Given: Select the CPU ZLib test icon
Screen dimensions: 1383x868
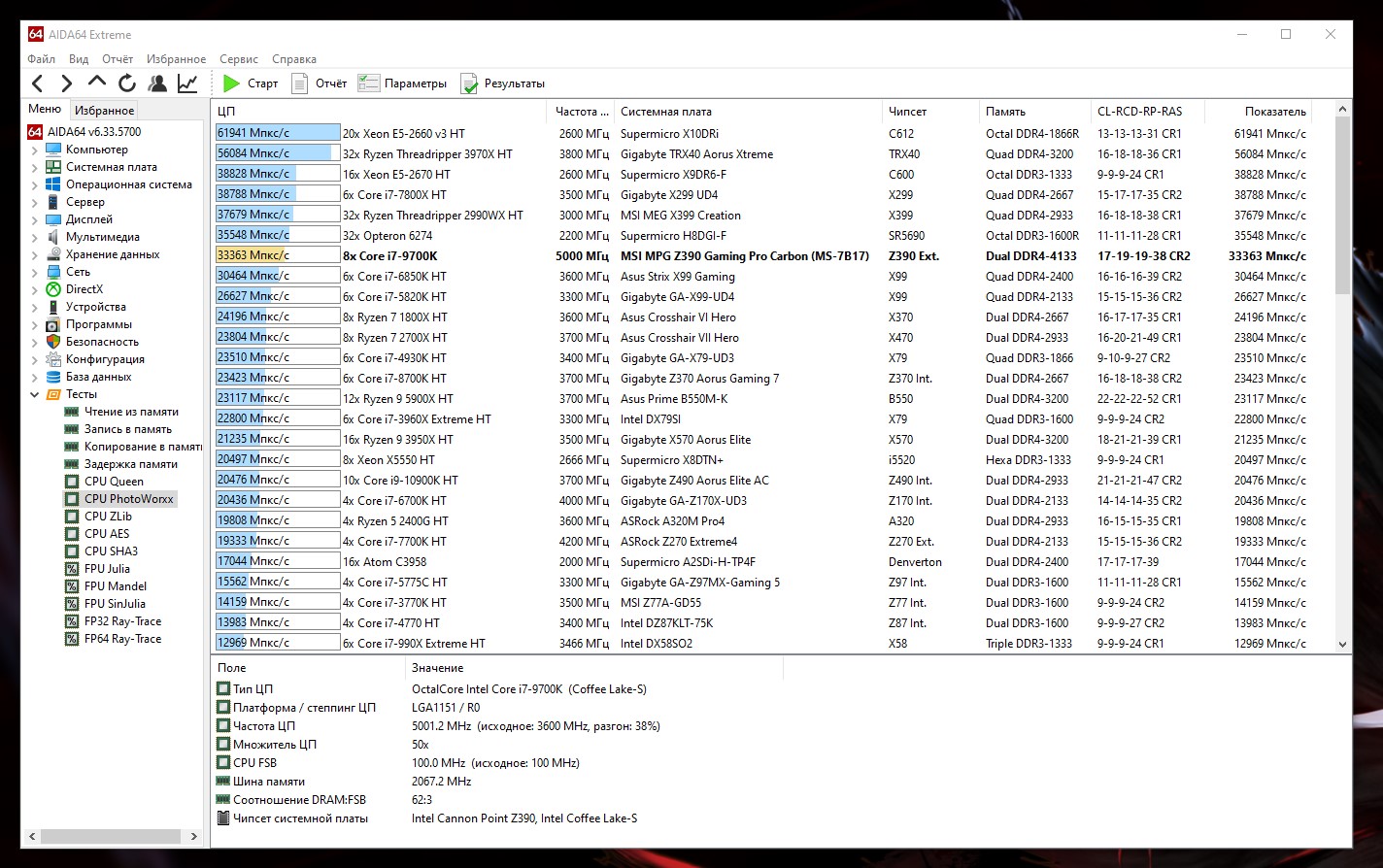Looking at the screenshot, I should coord(72,517).
